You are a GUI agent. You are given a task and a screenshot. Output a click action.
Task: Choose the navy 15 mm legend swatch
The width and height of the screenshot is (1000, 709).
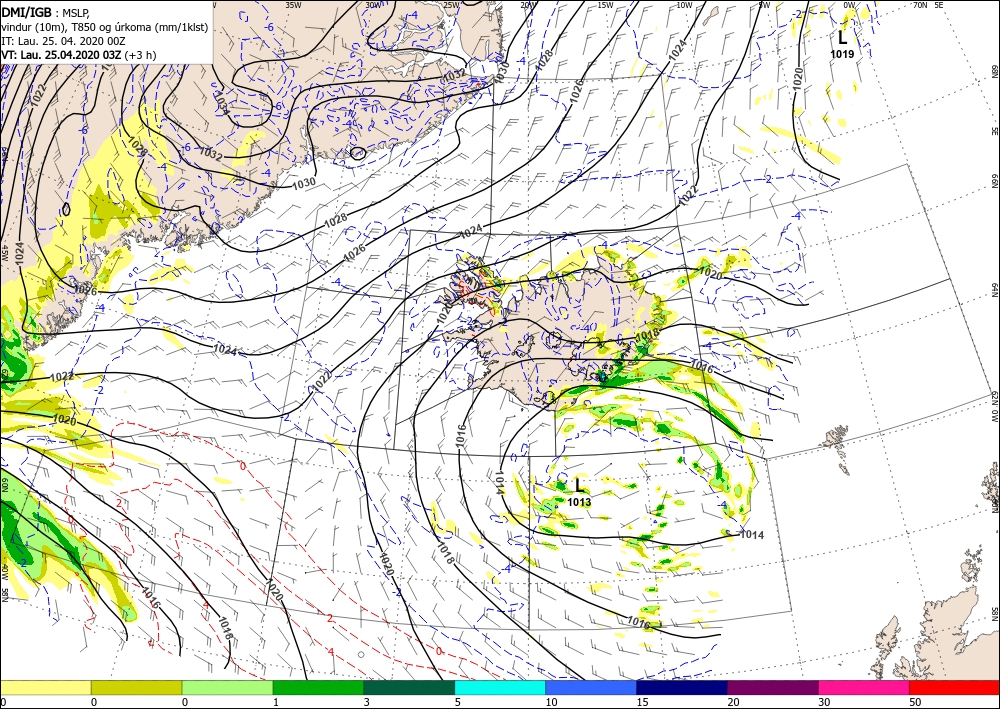tap(682, 687)
